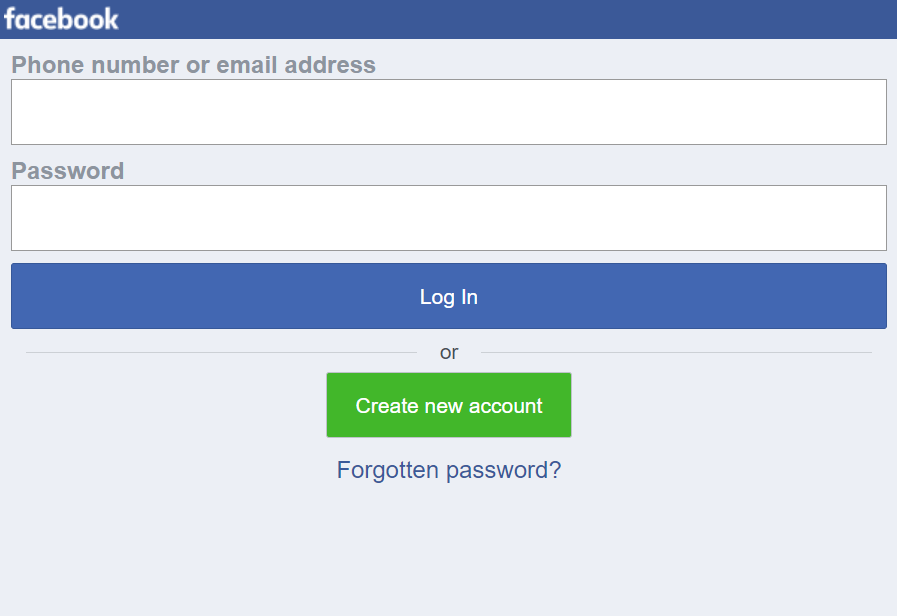Screen dimensions: 897x616
Task: Select the email address text field
Action: 448,112
